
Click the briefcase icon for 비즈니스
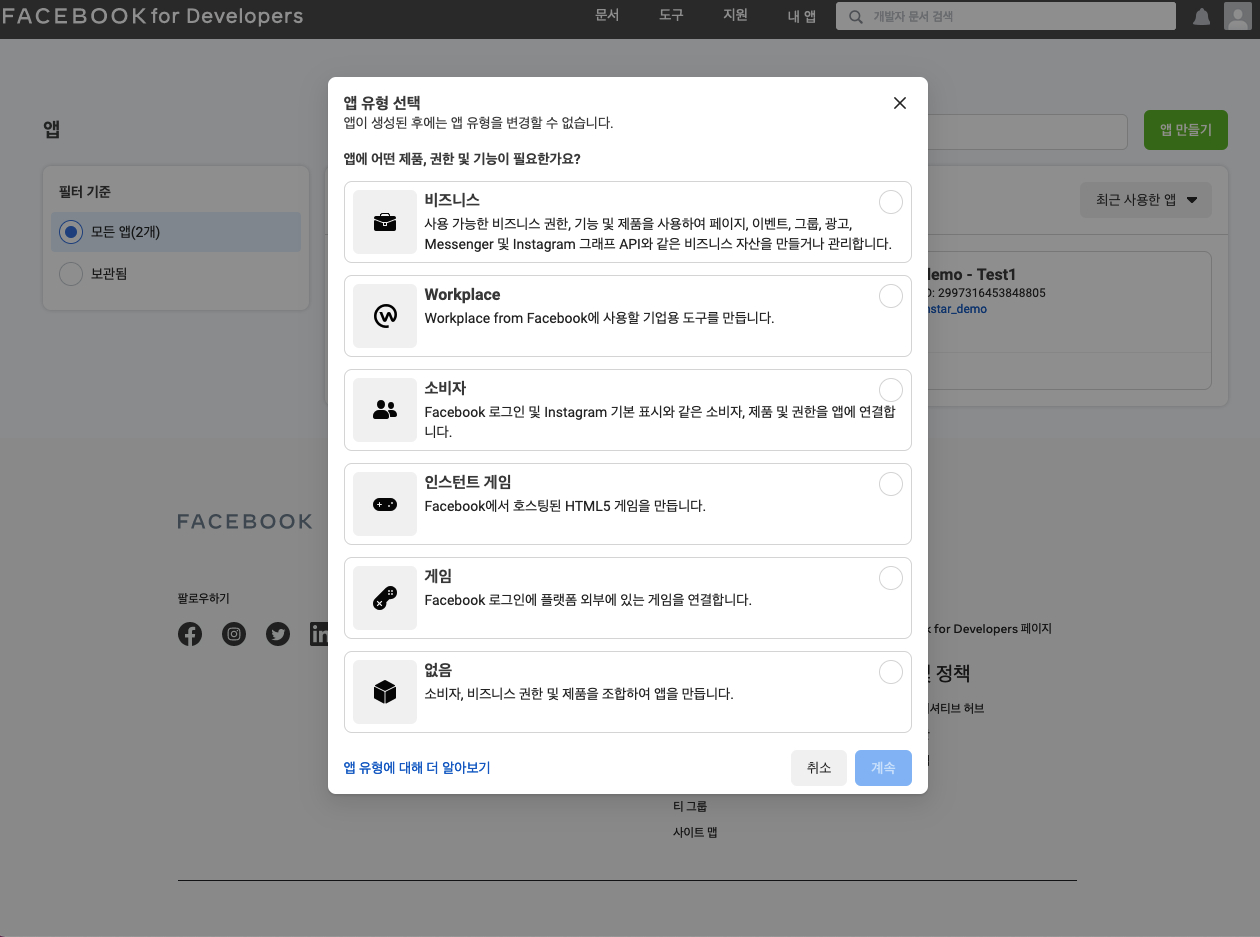pyautogui.click(x=385, y=222)
